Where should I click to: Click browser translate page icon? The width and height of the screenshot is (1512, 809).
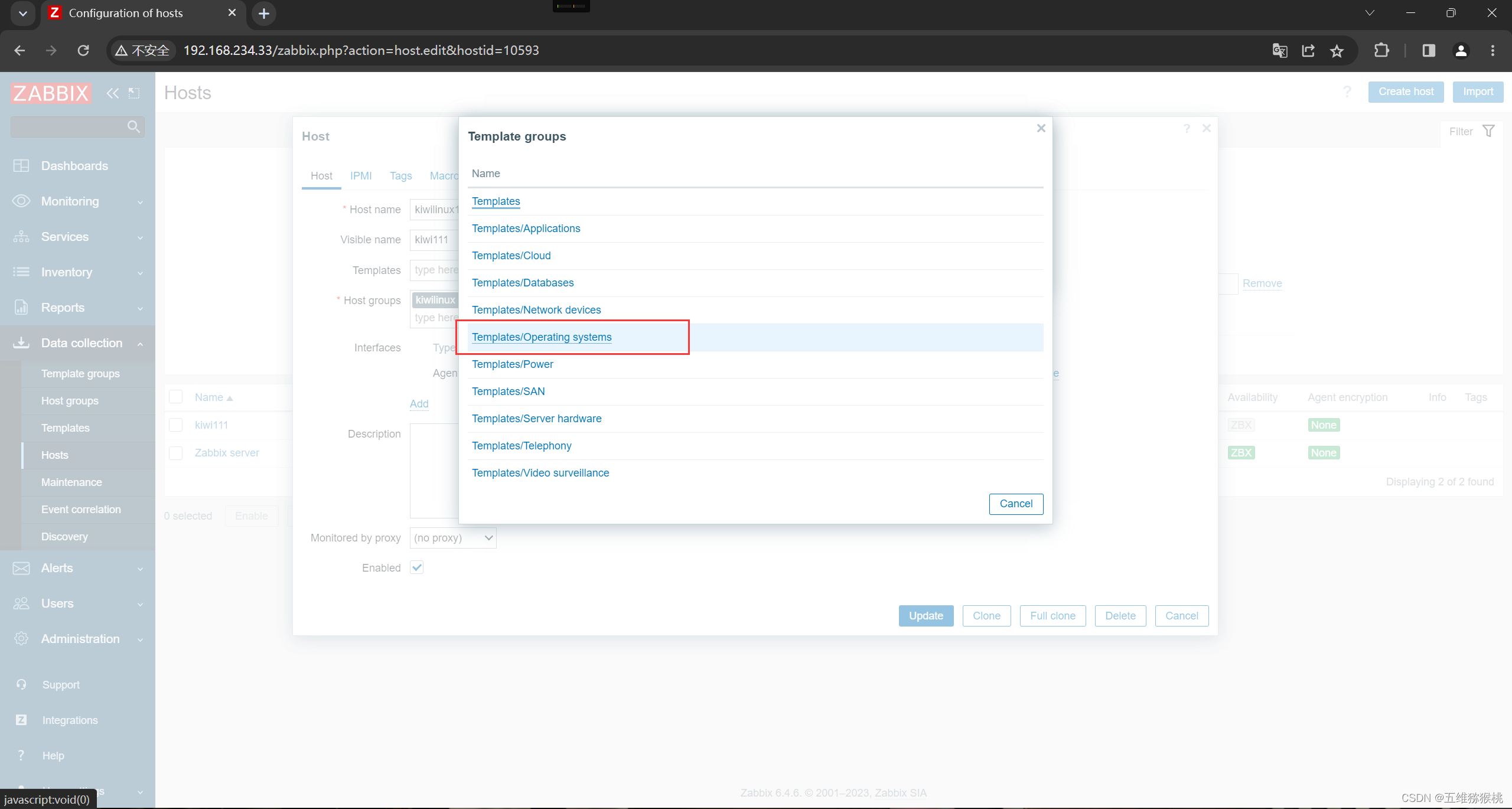[1280, 51]
